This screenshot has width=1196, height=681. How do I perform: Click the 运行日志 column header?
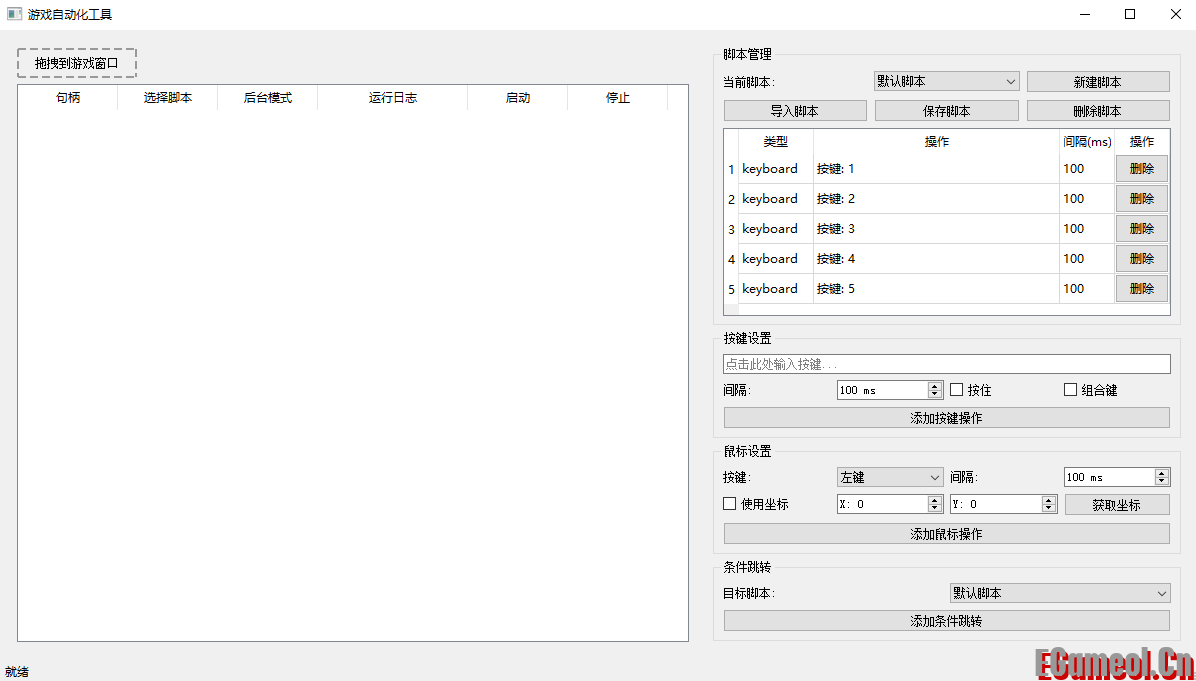tap(392, 98)
